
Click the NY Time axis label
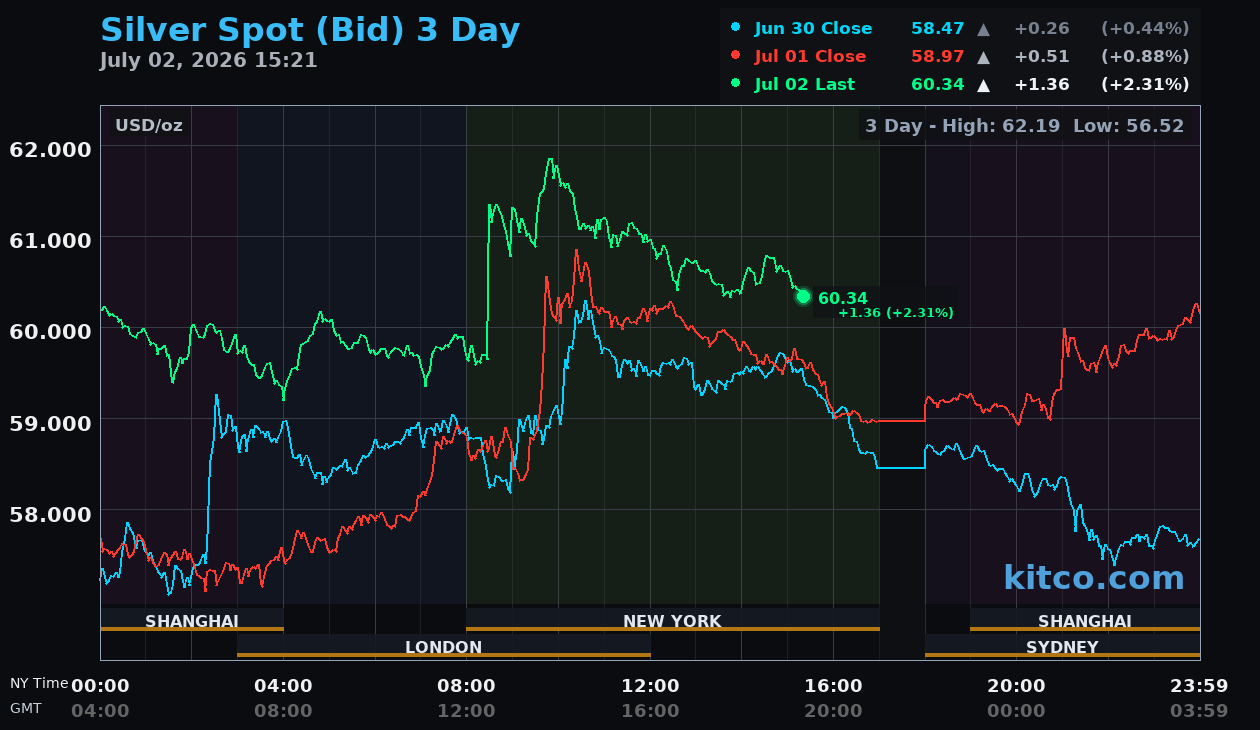tap(39, 683)
